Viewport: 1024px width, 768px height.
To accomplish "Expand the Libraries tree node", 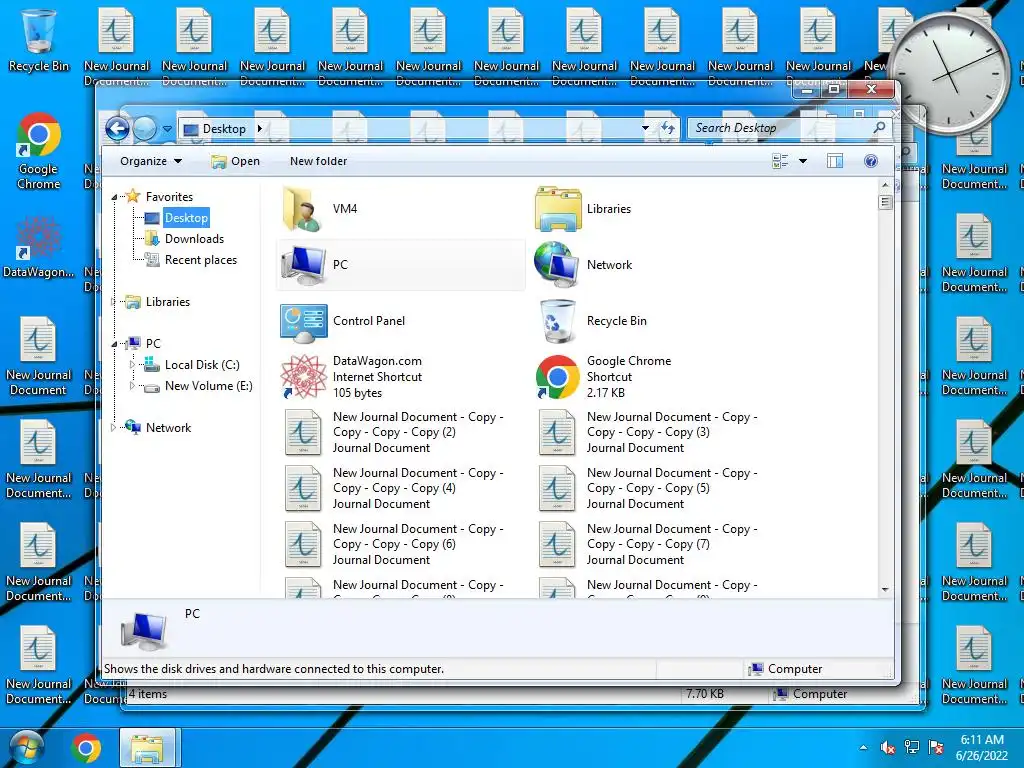I will tap(114, 302).
